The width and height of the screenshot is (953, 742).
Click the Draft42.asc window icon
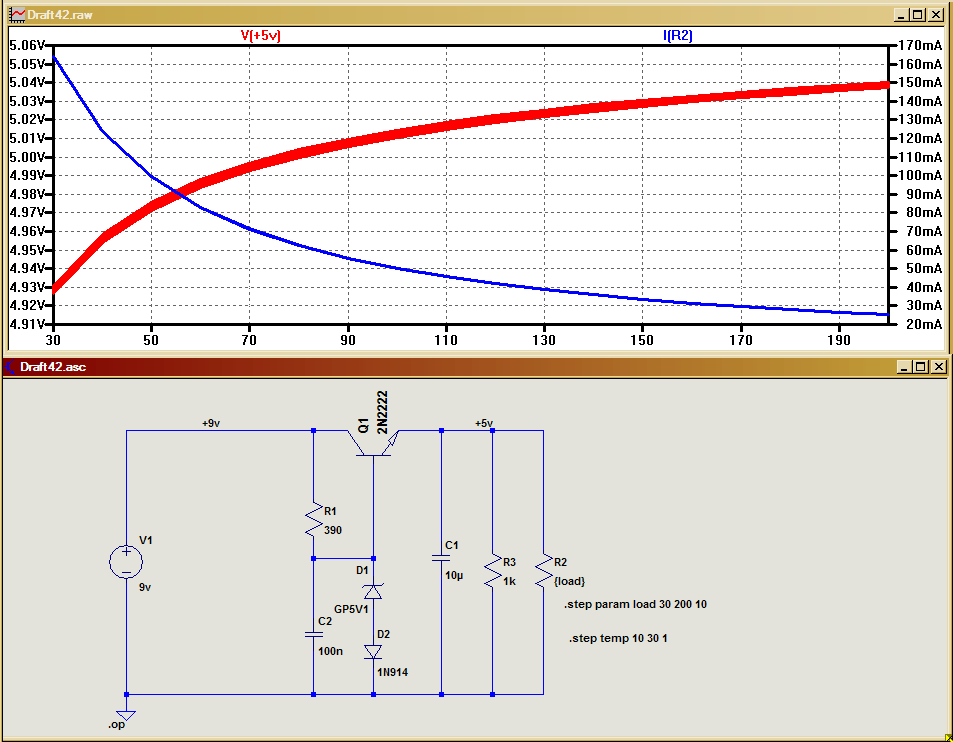click(10, 366)
